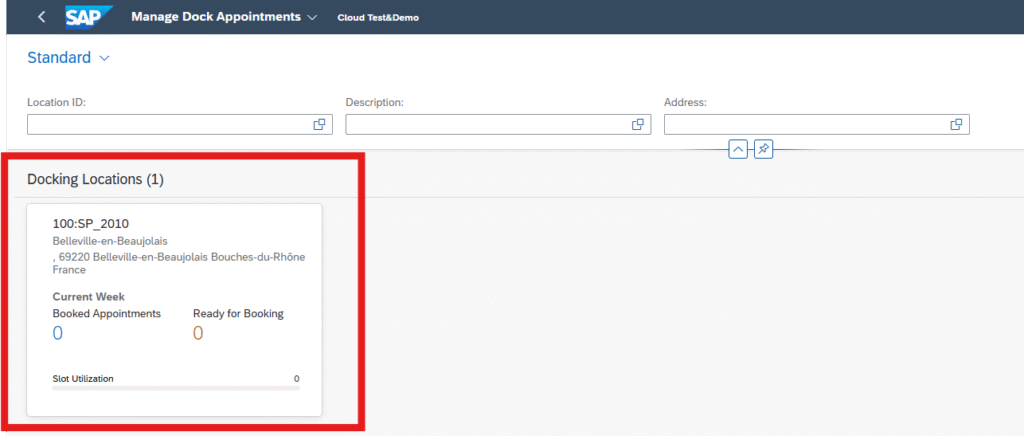Click the Belleville-en-Beaujolais description line
The height and width of the screenshot is (436, 1024).
click(x=110, y=241)
